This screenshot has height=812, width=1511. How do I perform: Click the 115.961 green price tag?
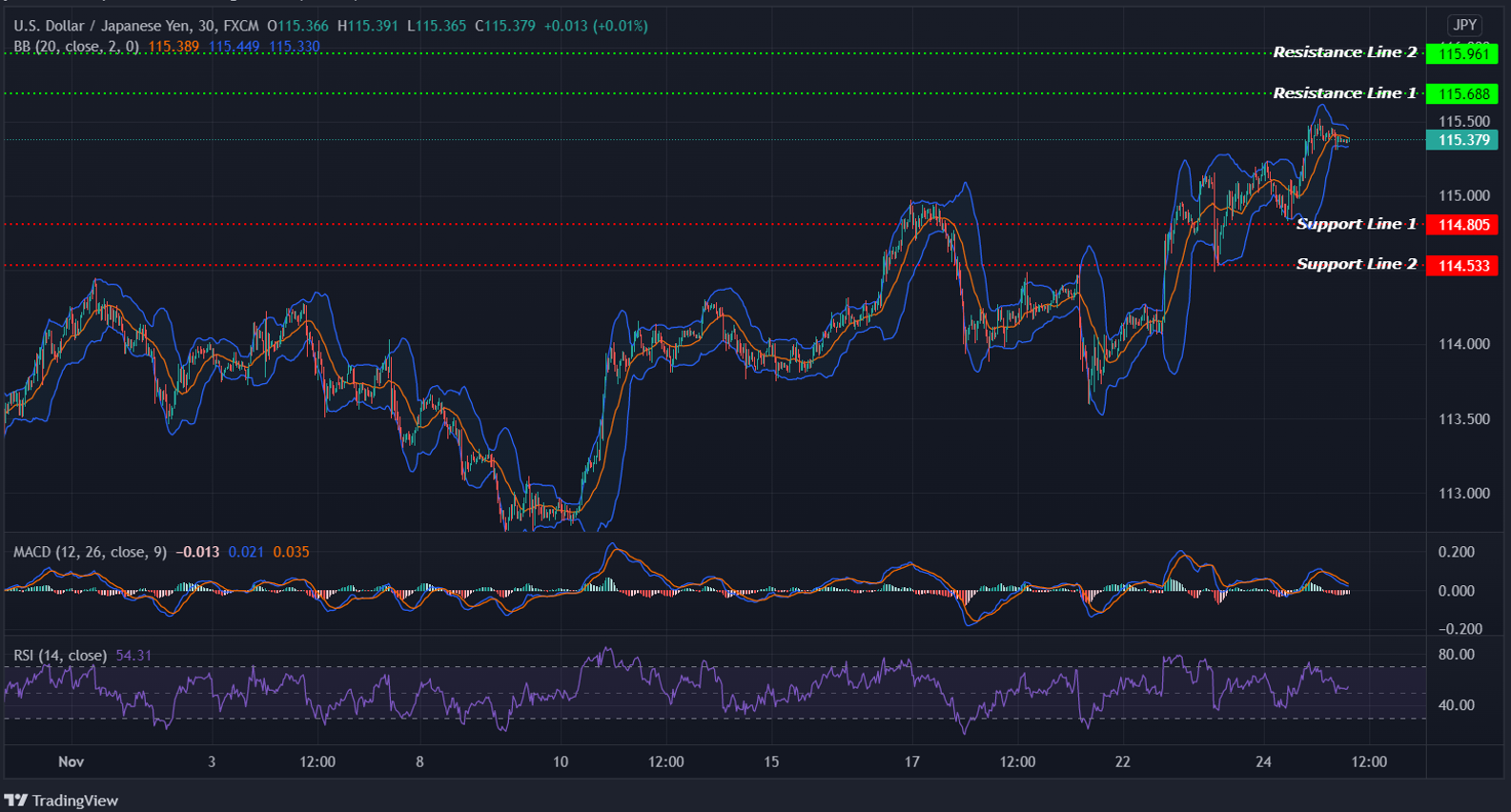point(1462,53)
